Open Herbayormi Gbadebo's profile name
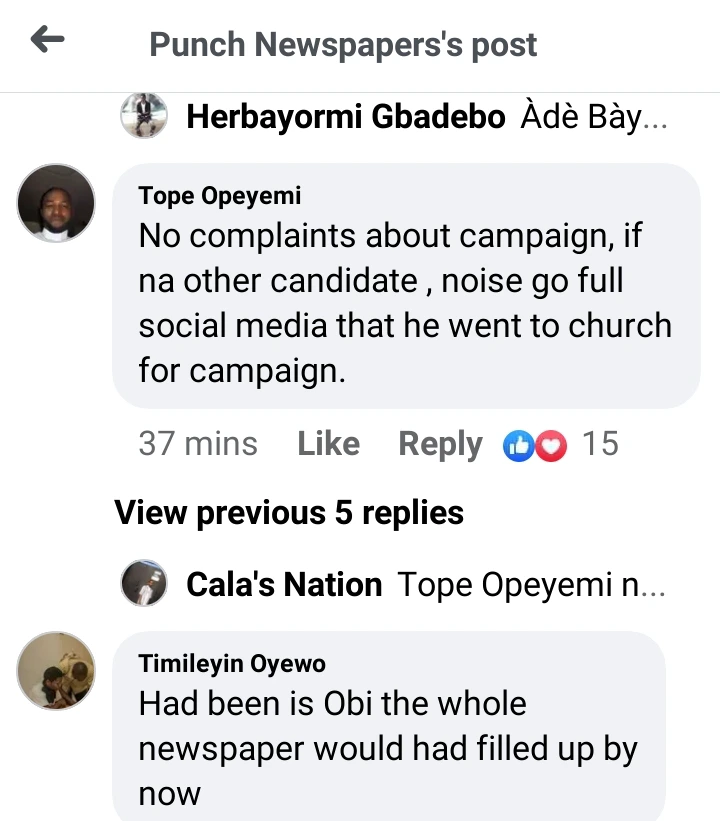The width and height of the screenshot is (720, 821). click(345, 117)
